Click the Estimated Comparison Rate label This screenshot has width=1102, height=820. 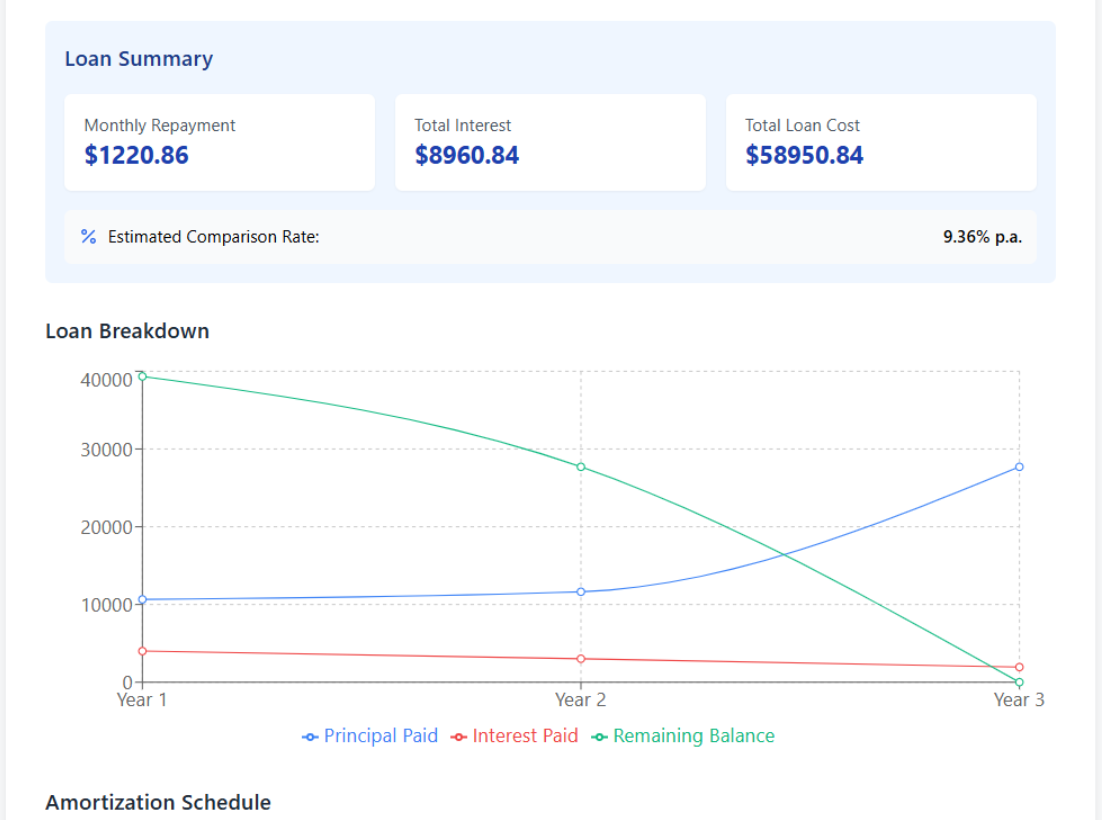(x=214, y=237)
